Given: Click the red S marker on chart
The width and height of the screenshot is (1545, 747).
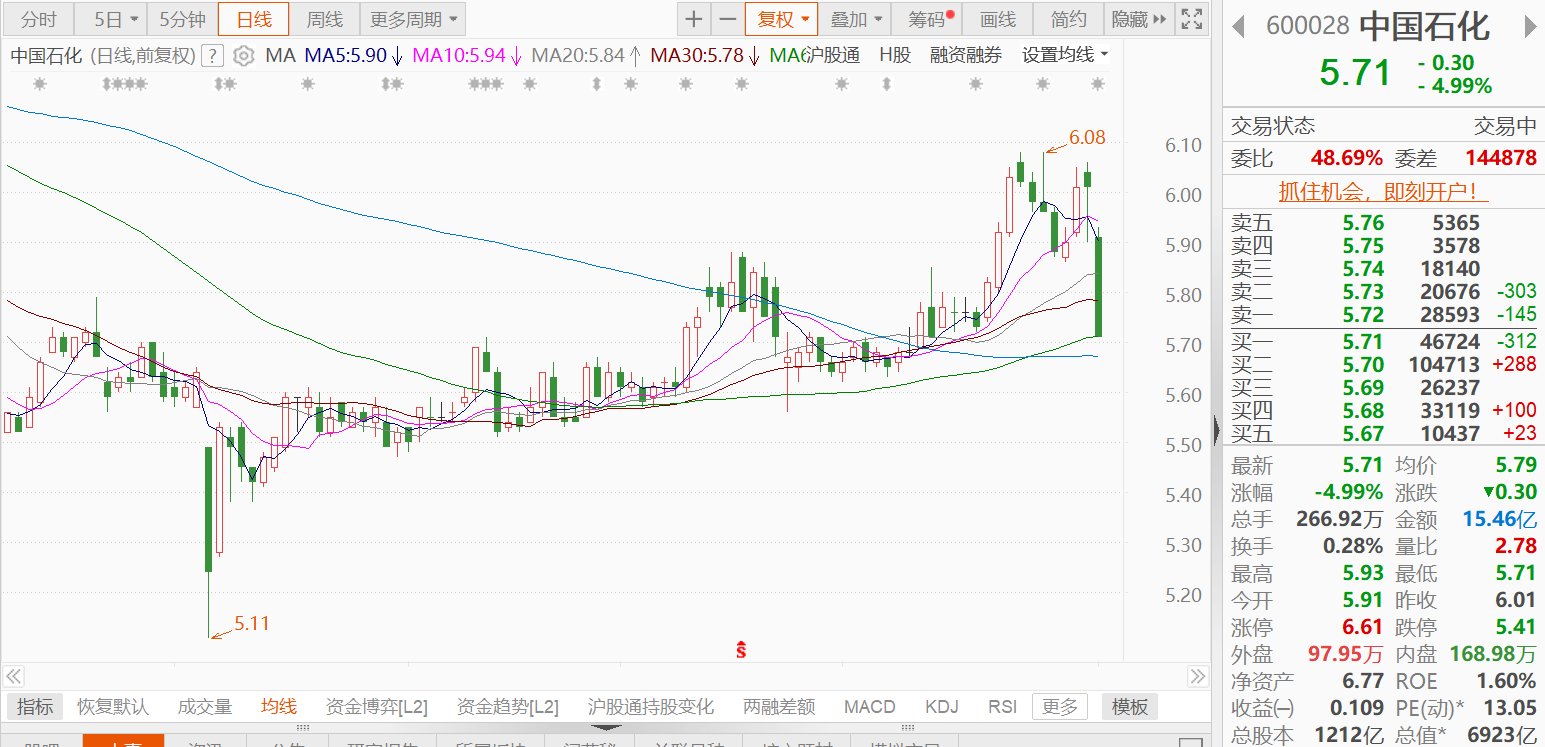Looking at the screenshot, I should pos(741,650).
